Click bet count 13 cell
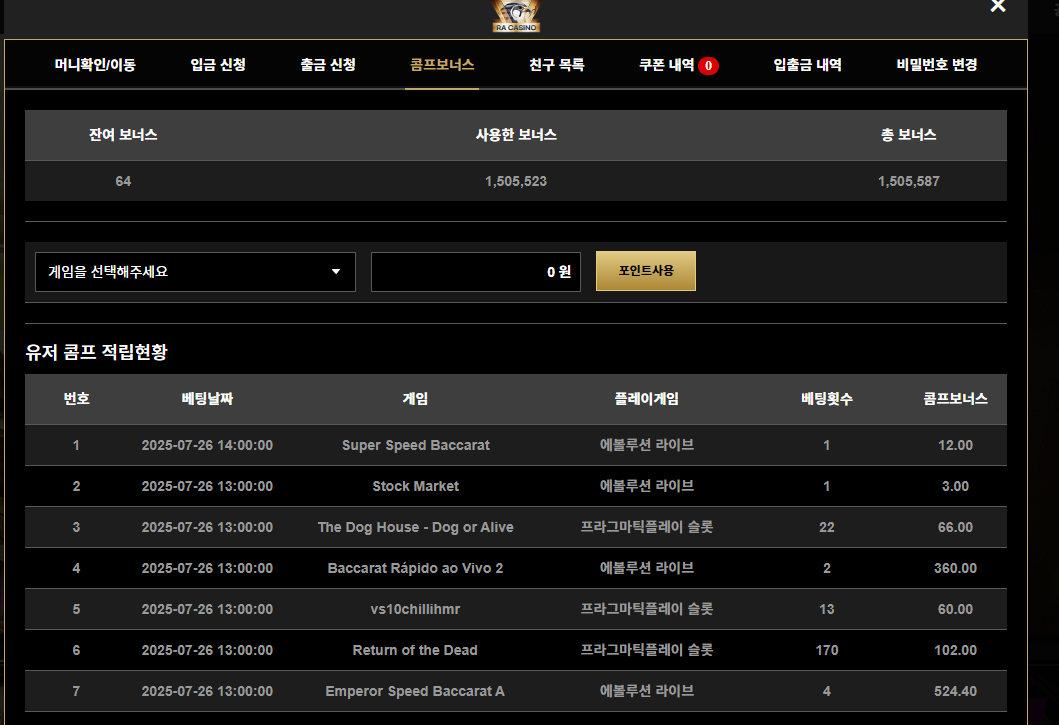The height and width of the screenshot is (725, 1059). click(827, 609)
